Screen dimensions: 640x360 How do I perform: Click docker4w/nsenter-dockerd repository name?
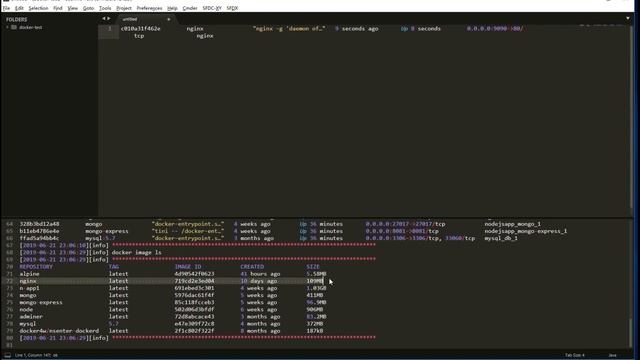point(59,331)
